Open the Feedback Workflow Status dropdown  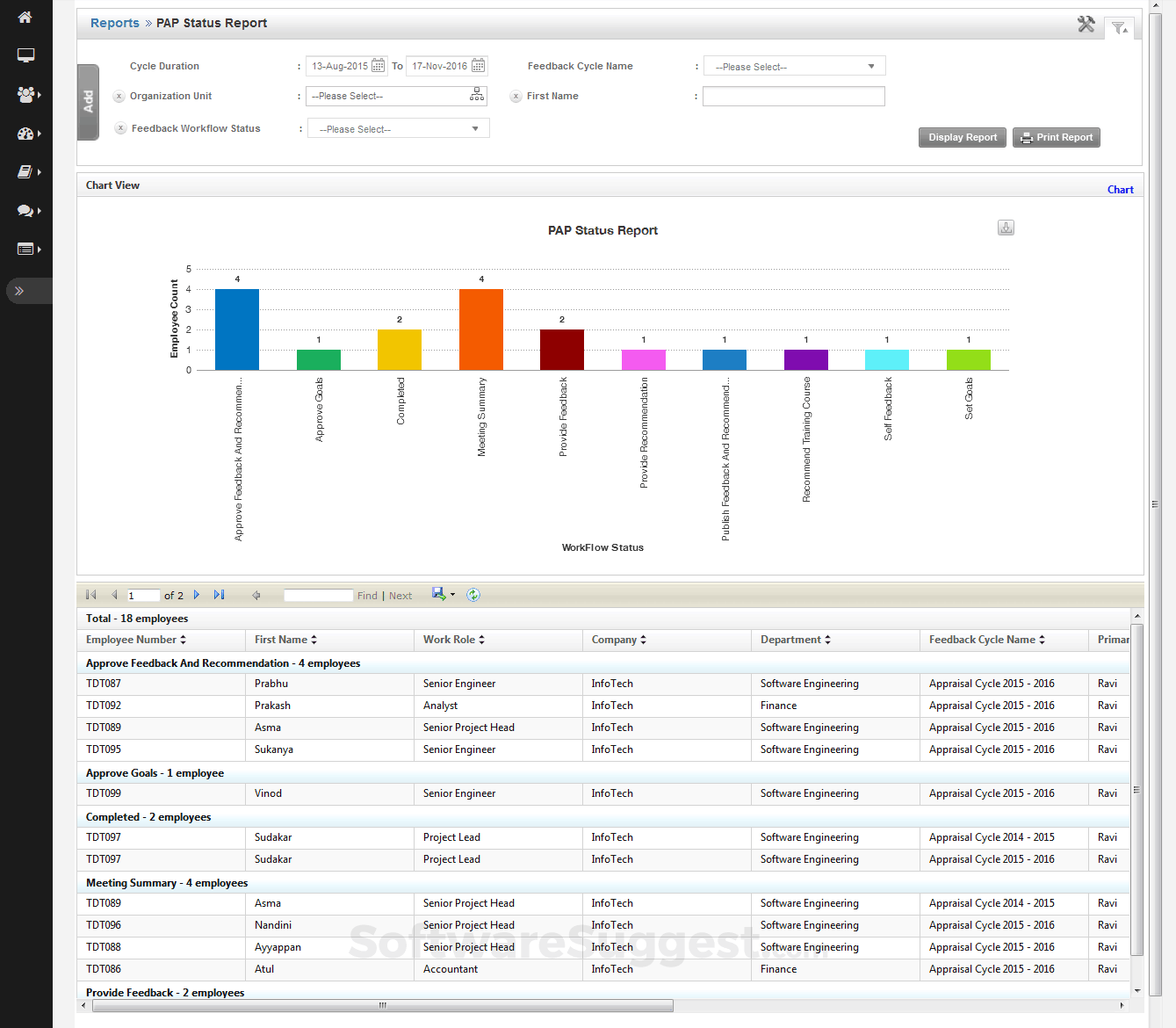tap(475, 129)
